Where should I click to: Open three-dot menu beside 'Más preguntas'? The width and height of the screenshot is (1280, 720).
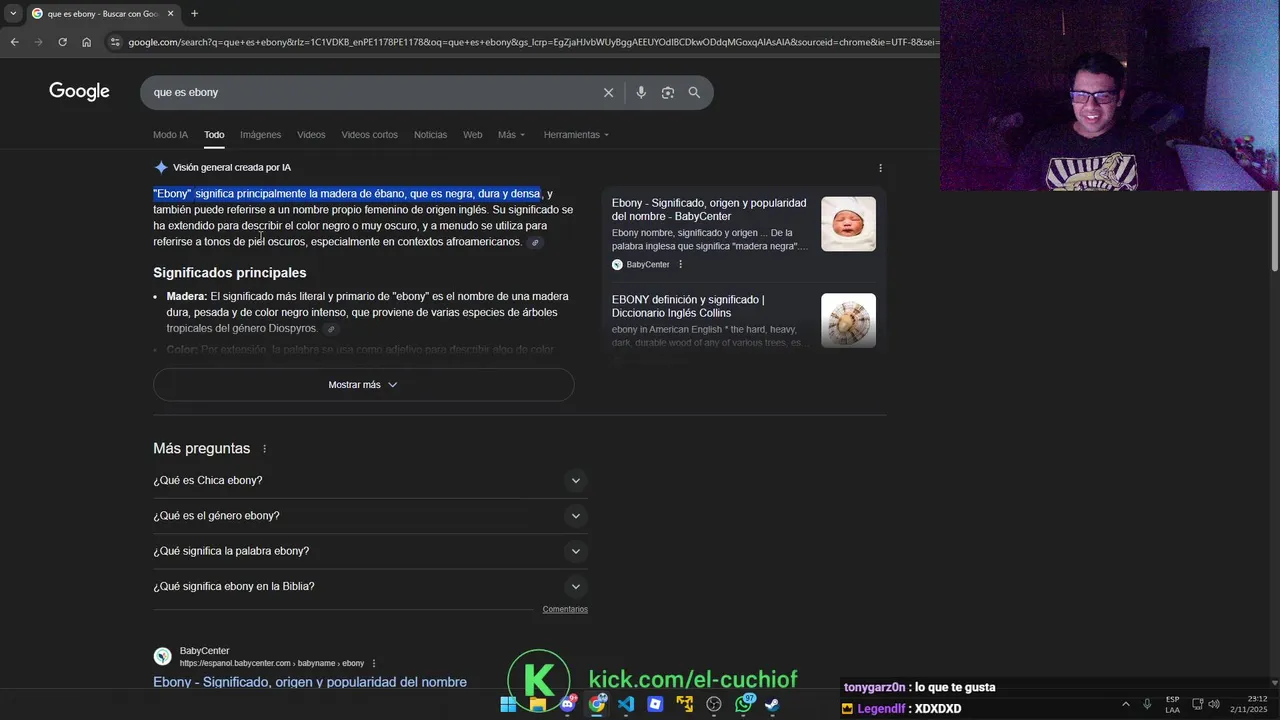click(264, 449)
